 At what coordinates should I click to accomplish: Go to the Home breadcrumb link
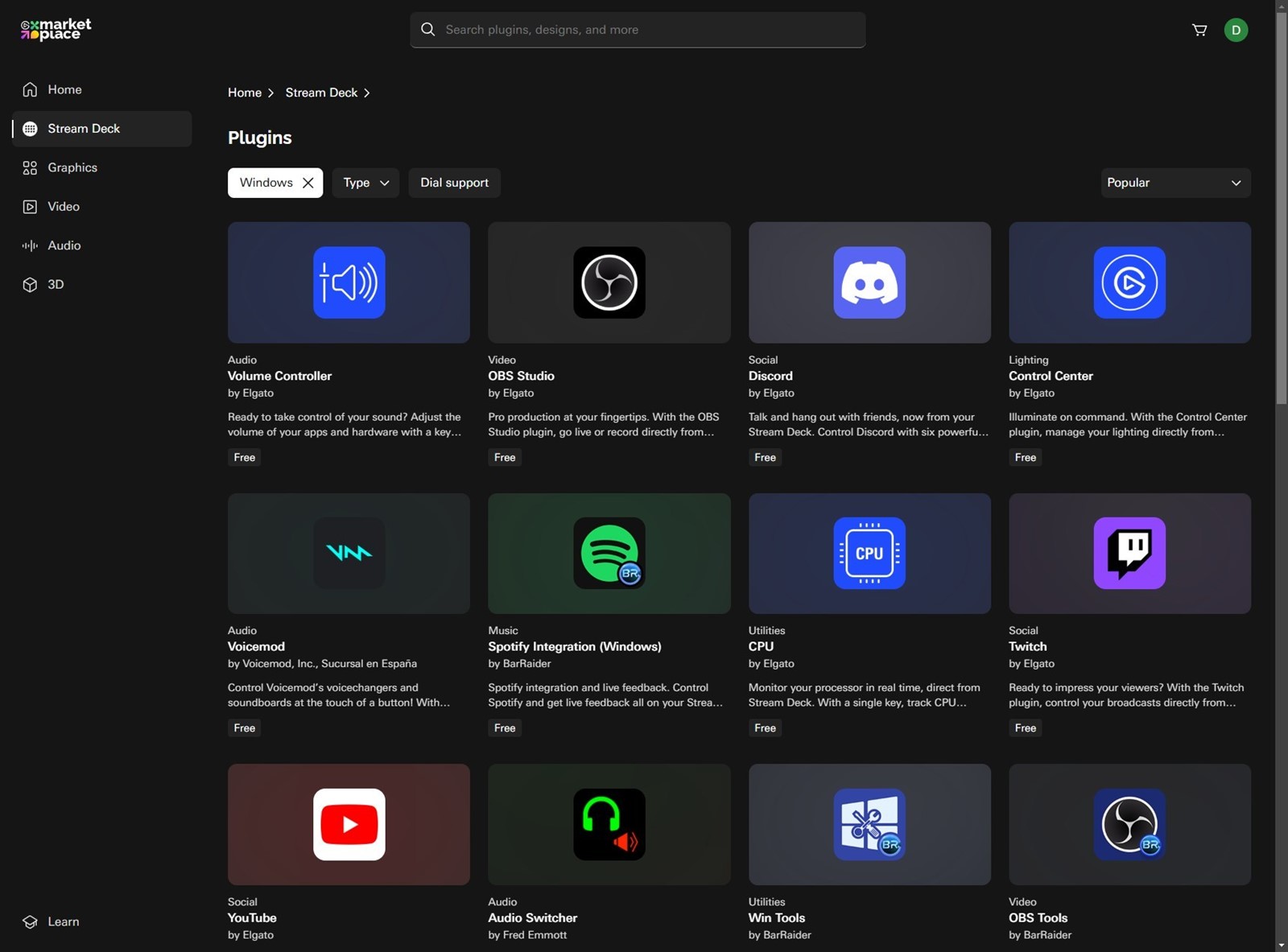pyautogui.click(x=245, y=93)
